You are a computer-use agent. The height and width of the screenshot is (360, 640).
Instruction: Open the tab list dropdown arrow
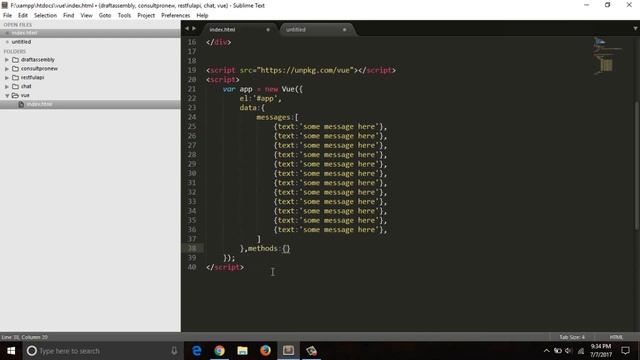pyautogui.click(x=635, y=29)
